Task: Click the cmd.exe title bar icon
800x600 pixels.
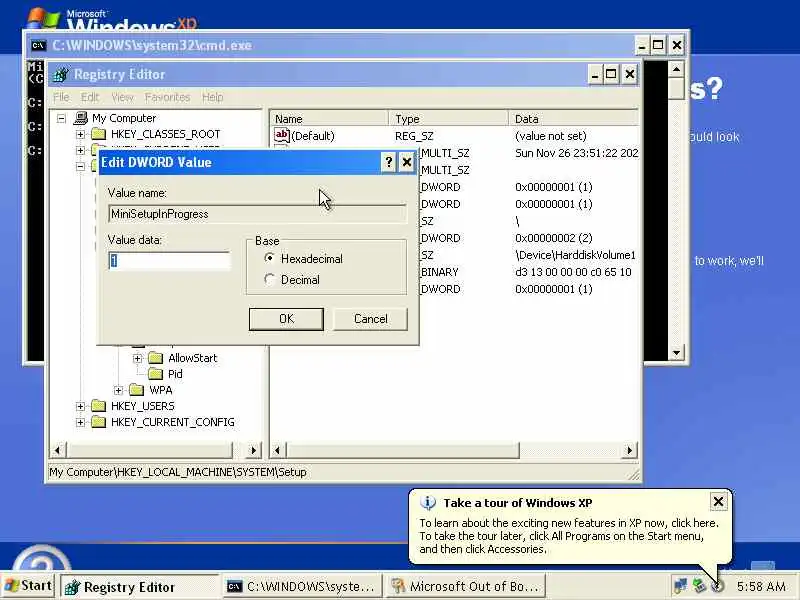Action: click(x=38, y=45)
